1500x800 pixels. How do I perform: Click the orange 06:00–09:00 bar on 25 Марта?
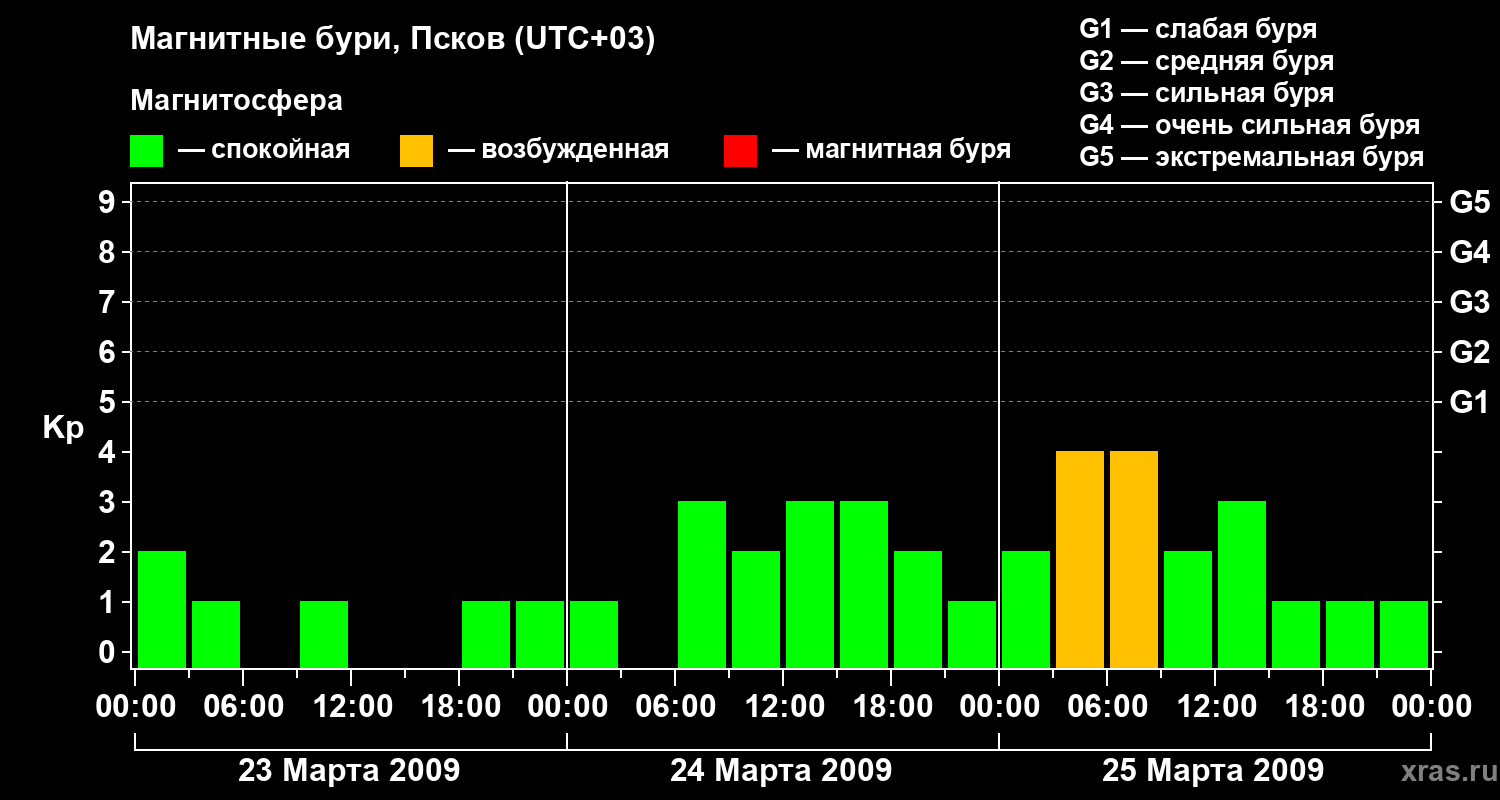pyautogui.click(x=1134, y=559)
